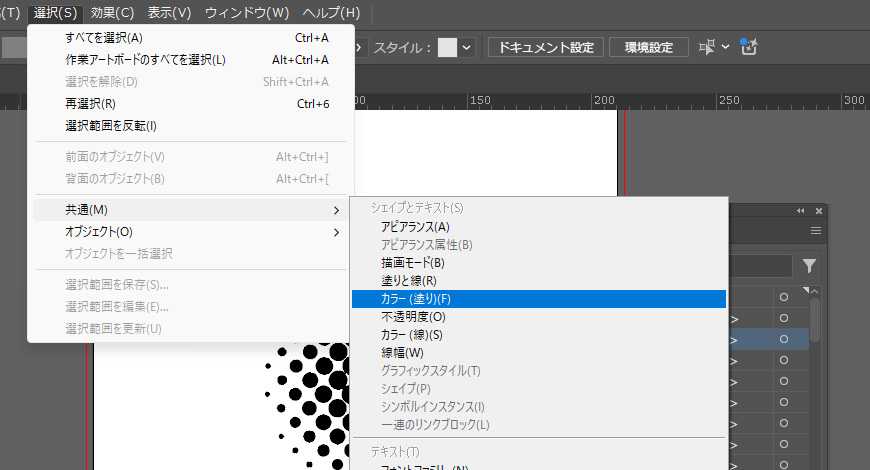Viewport: 870px width, 470px height.
Task: Close the floating layers panel
Action: (x=819, y=211)
